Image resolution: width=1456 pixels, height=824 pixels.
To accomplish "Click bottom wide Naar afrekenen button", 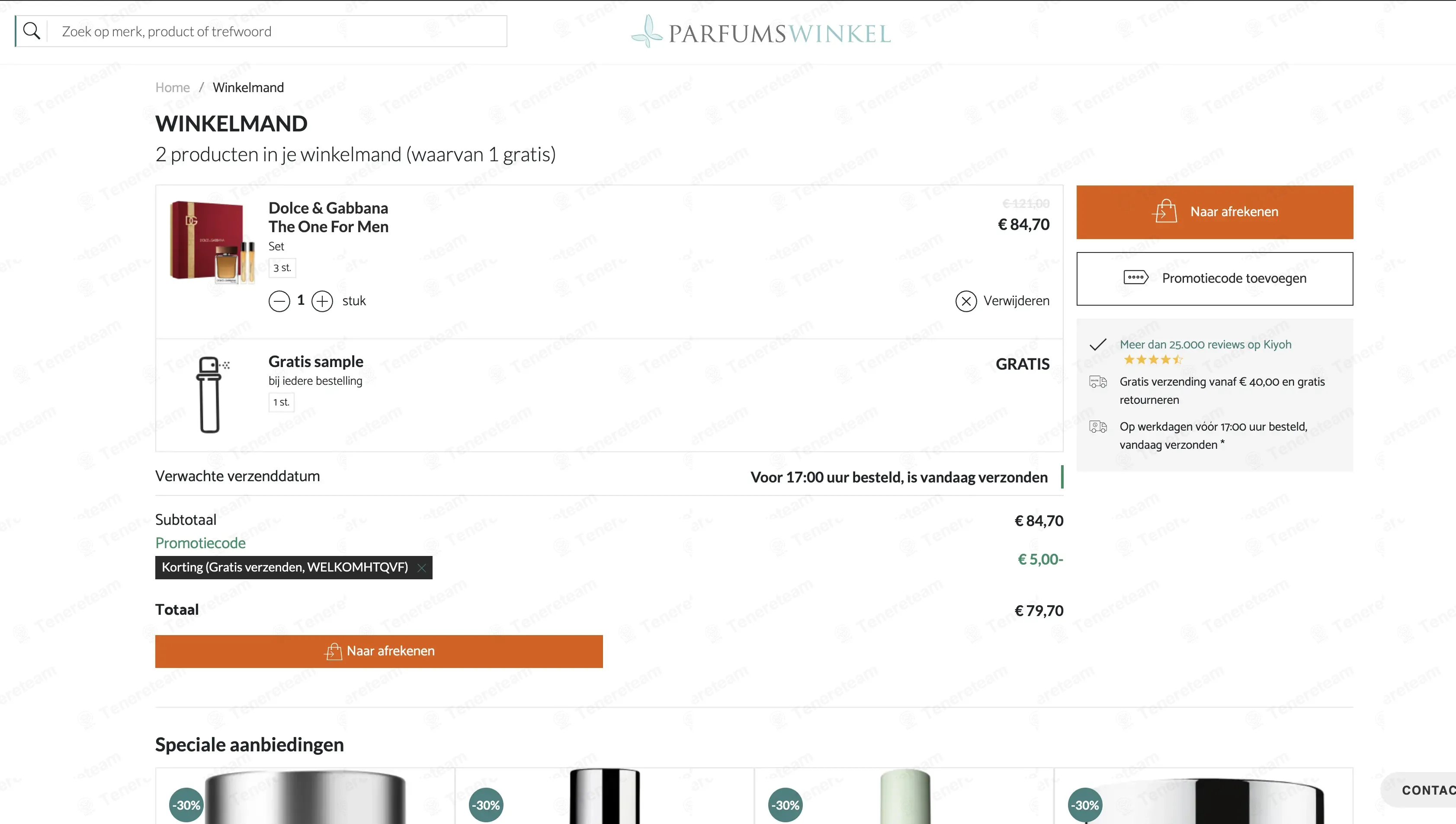I will pos(379,652).
